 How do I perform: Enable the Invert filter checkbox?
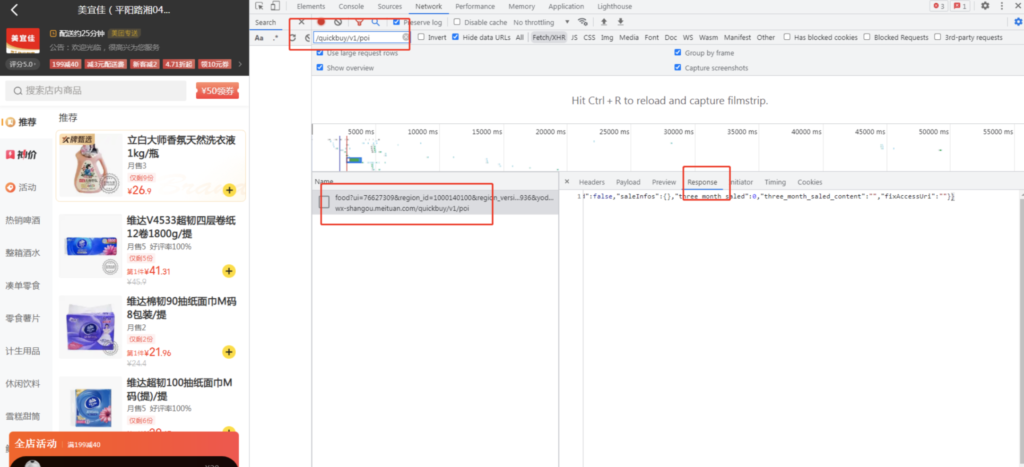421,37
